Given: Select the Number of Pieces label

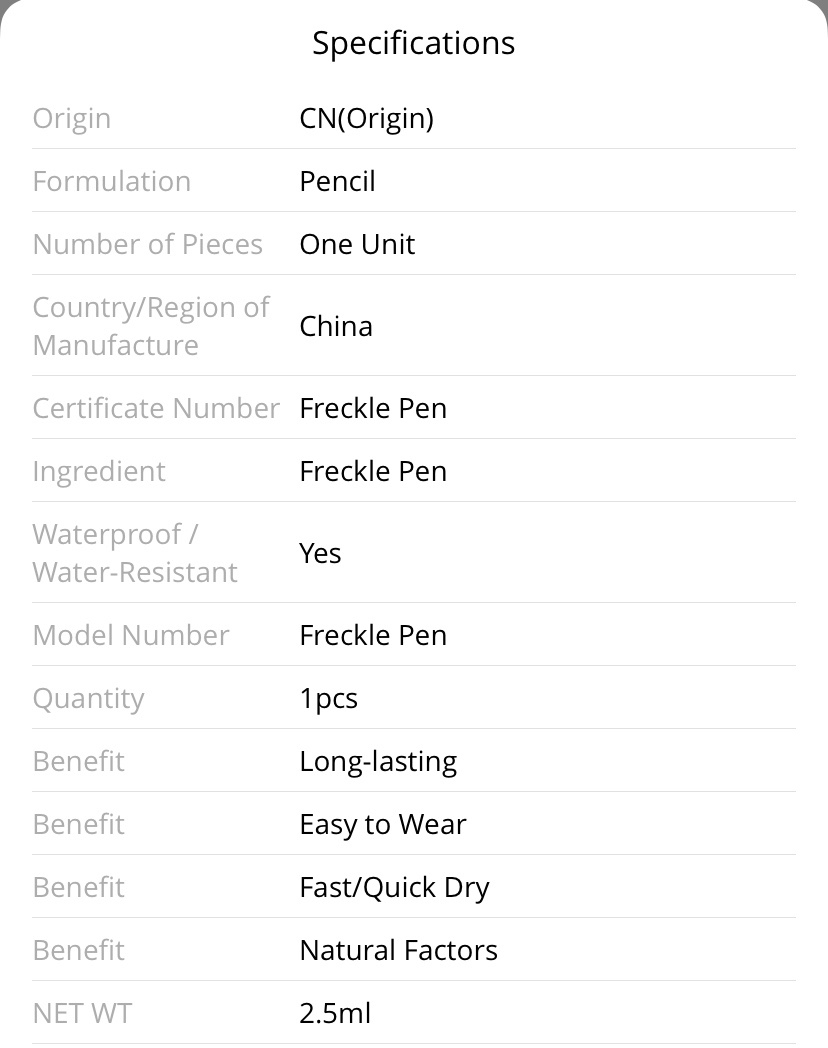Looking at the screenshot, I should tap(148, 244).
